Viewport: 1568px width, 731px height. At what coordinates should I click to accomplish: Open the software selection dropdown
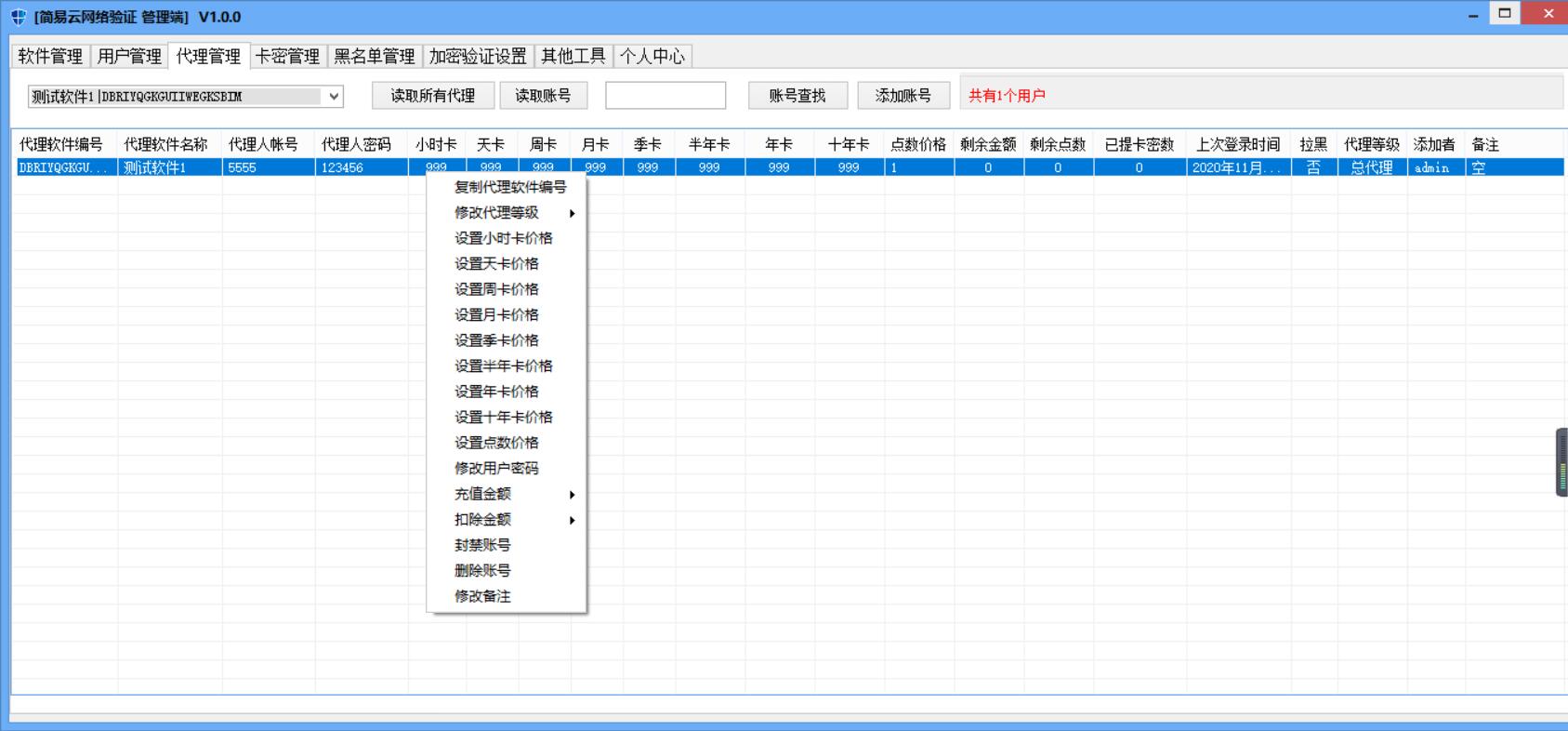tap(334, 96)
